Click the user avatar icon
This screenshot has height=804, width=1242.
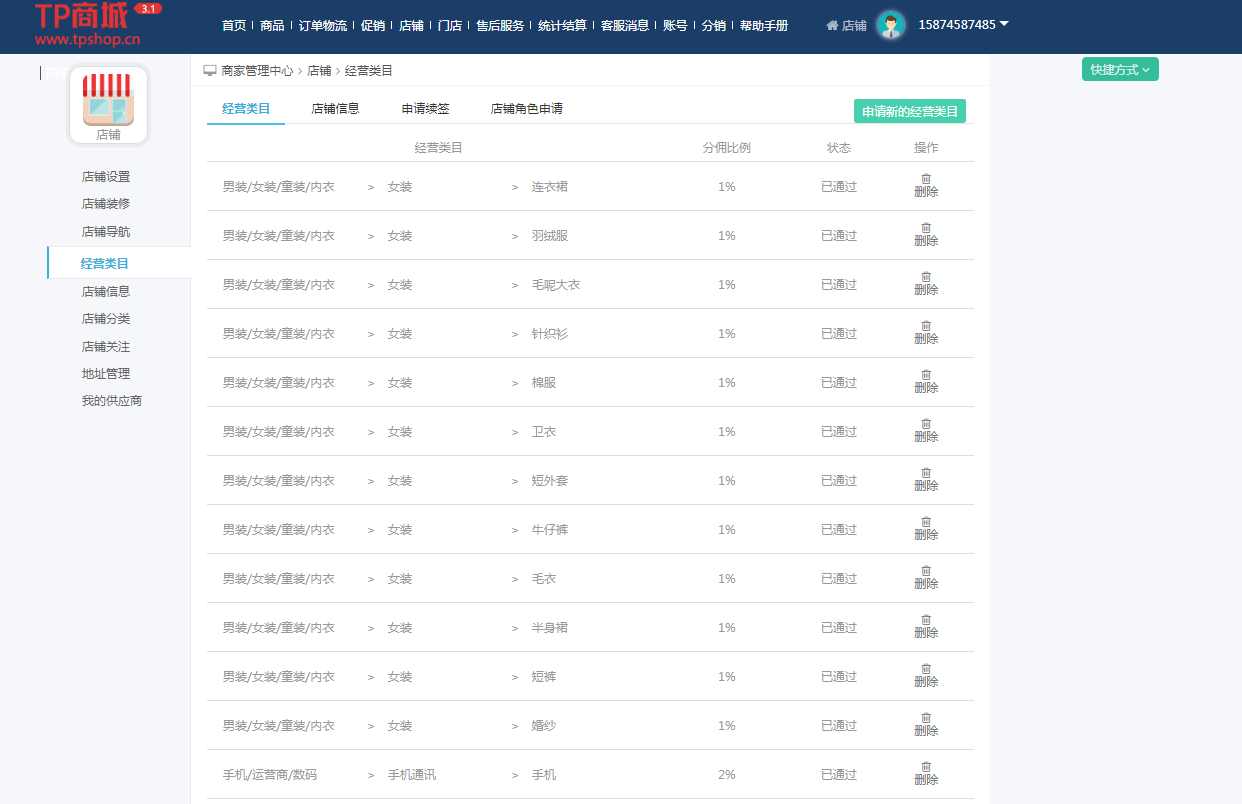(890, 25)
